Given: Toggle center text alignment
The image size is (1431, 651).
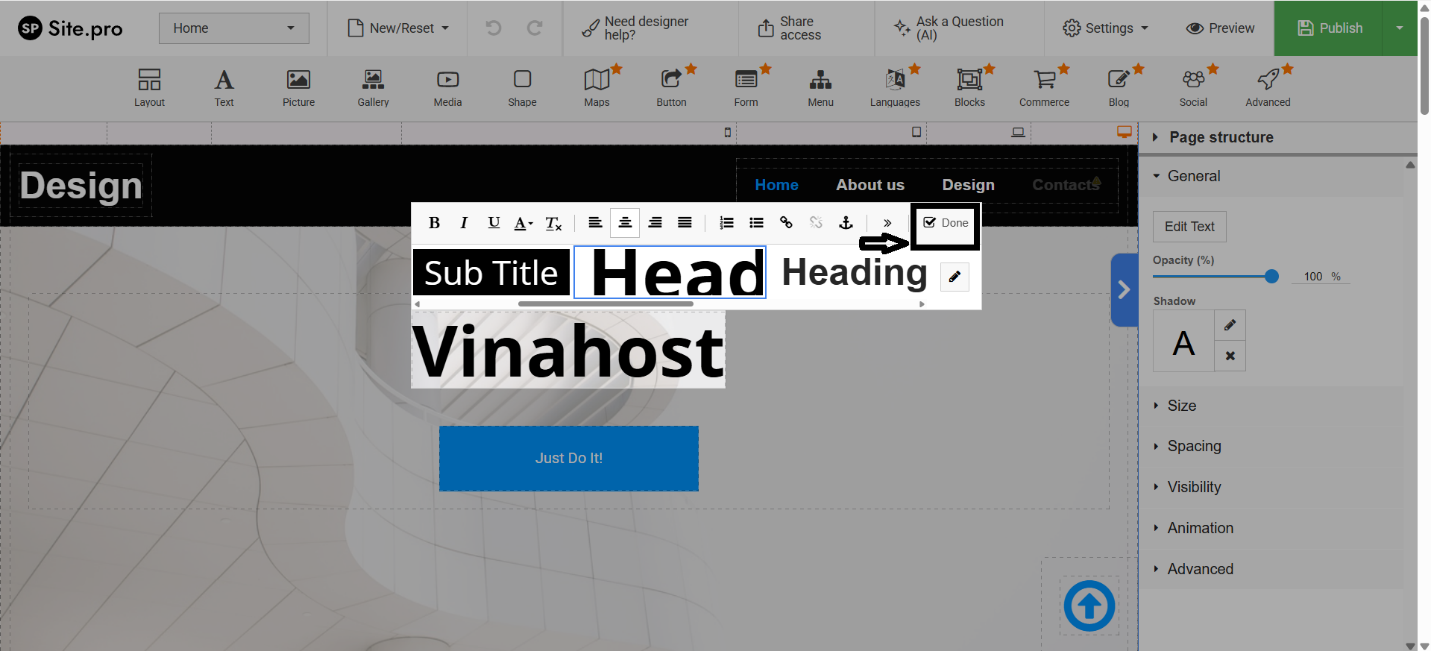Looking at the screenshot, I should pos(625,223).
